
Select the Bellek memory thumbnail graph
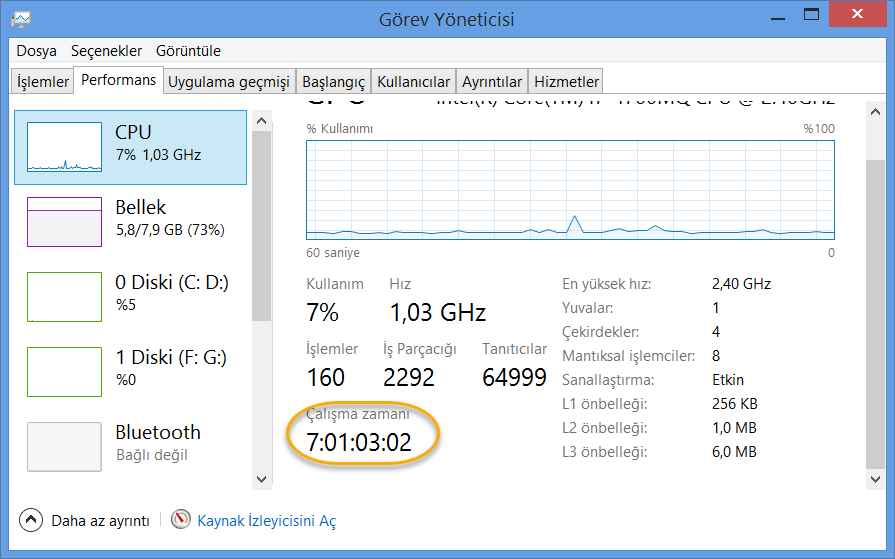click(64, 222)
